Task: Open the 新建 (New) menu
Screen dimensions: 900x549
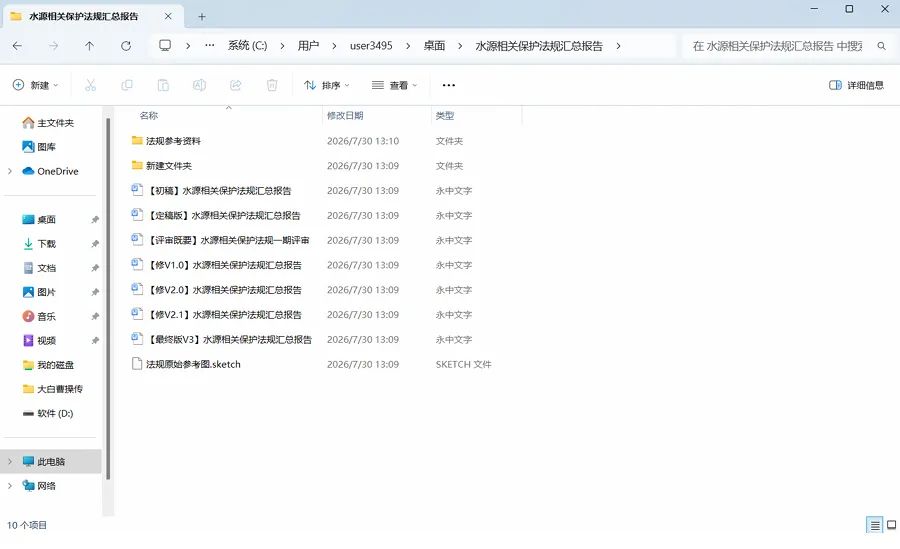Action: pyautogui.click(x=35, y=85)
